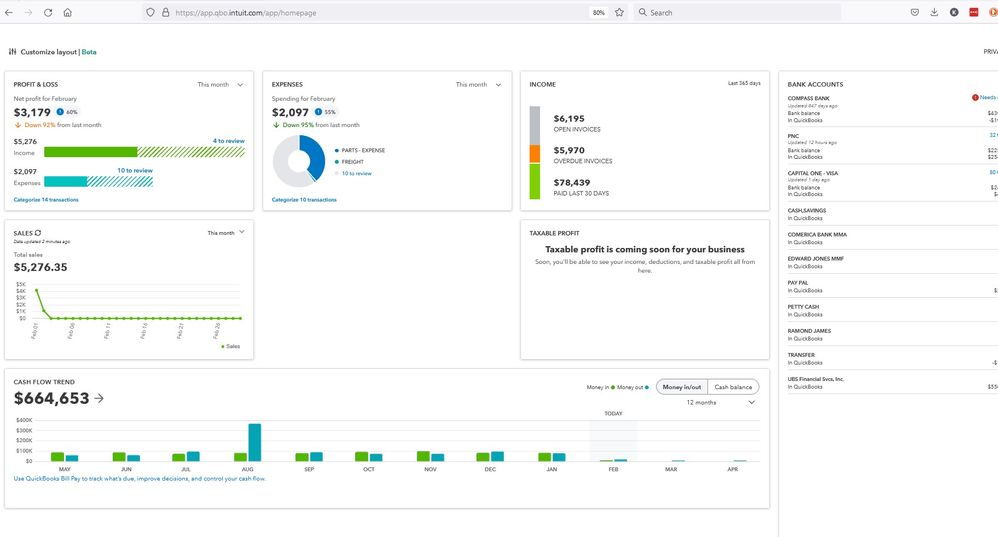Switch cash flow view to Money in/out

coord(681,387)
